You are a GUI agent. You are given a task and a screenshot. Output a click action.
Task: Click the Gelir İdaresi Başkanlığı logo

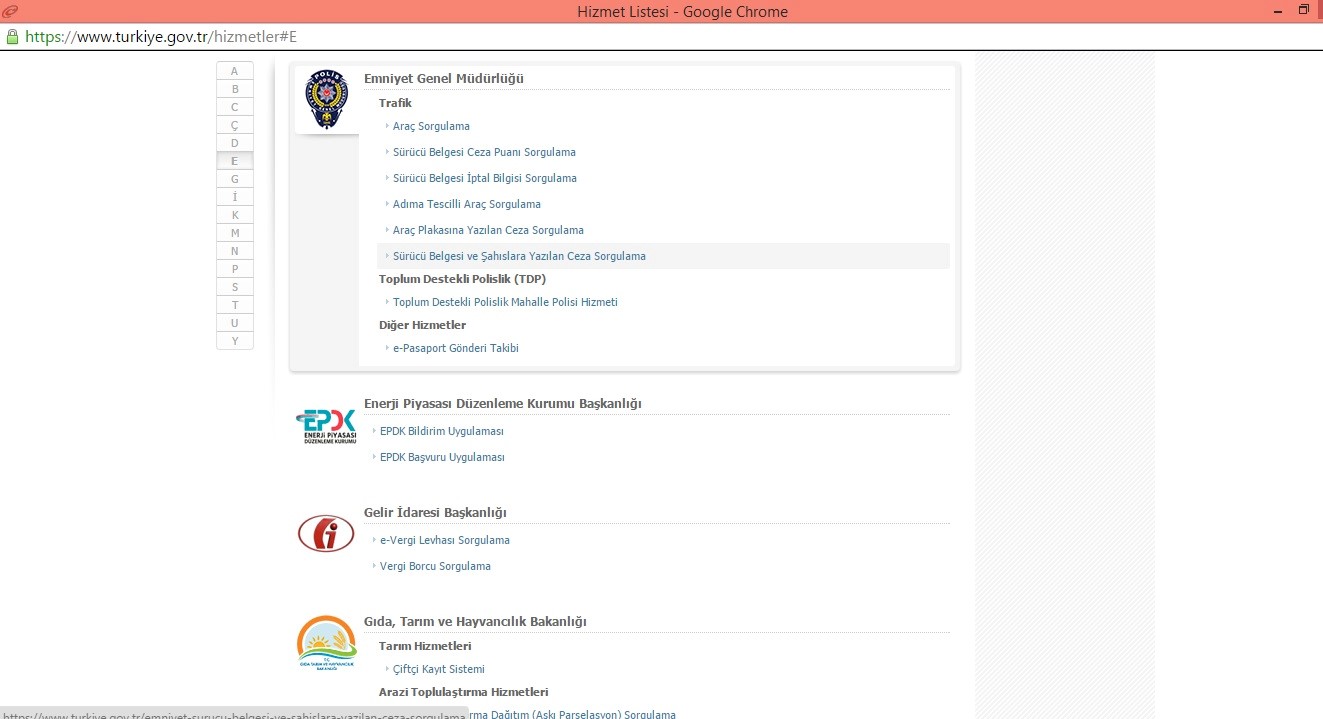pyautogui.click(x=326, y=533)
